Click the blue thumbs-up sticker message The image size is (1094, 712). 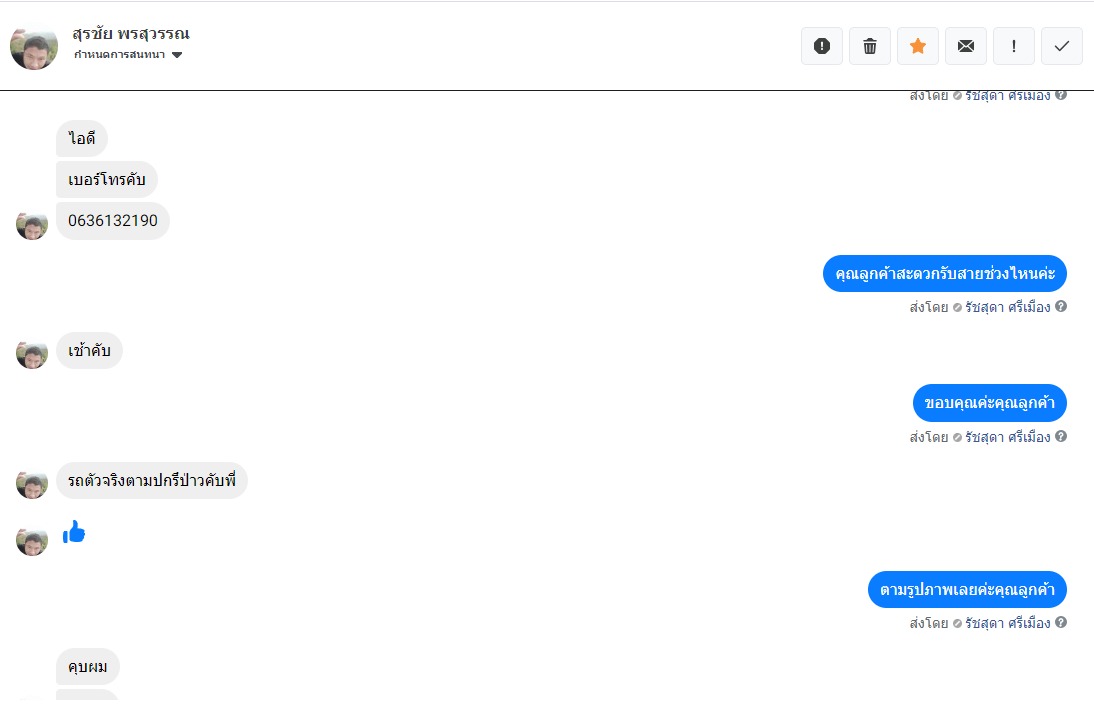pyautogui.click(x=74, y=533)
